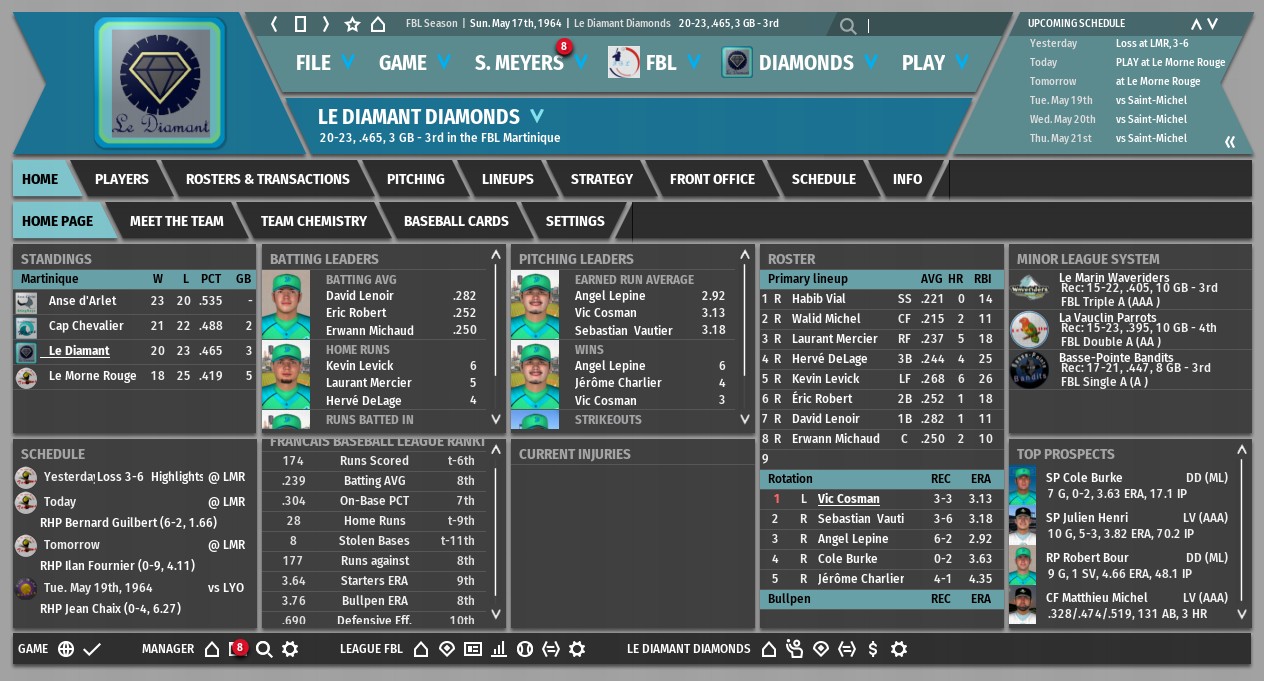Viewport: 1264px width, 681px height.
Task: Click the globe icon beside GAME
Action: point(66,649)
